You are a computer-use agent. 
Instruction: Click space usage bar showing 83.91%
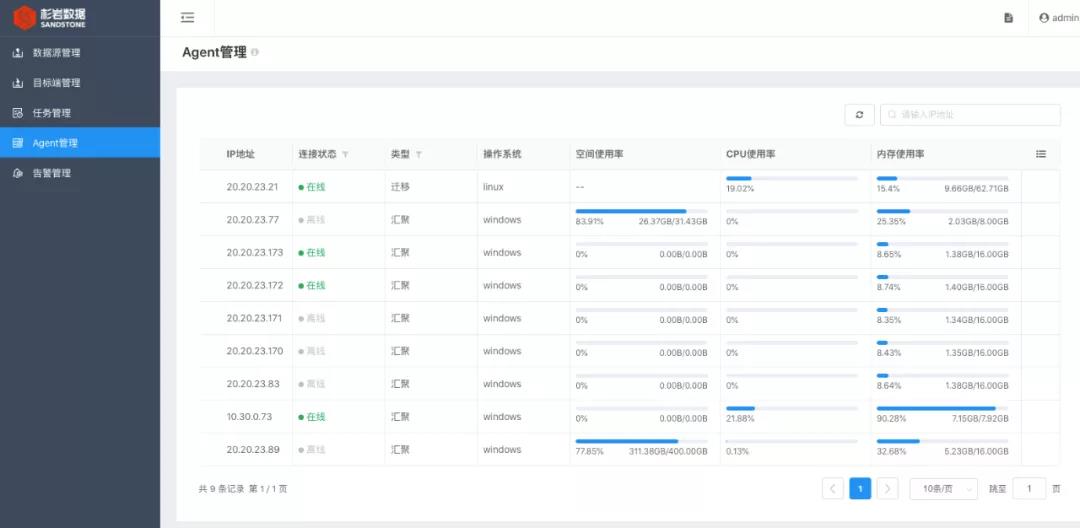pos(641,211)
